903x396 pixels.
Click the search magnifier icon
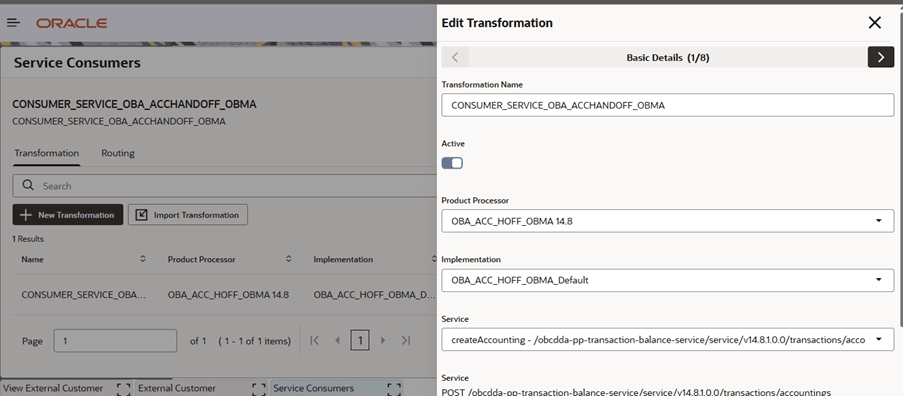pos(28,185)
